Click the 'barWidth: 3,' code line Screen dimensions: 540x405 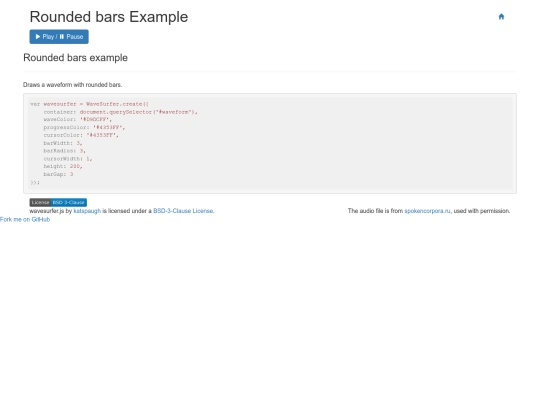pyautogui.click(x=63, y=143)
